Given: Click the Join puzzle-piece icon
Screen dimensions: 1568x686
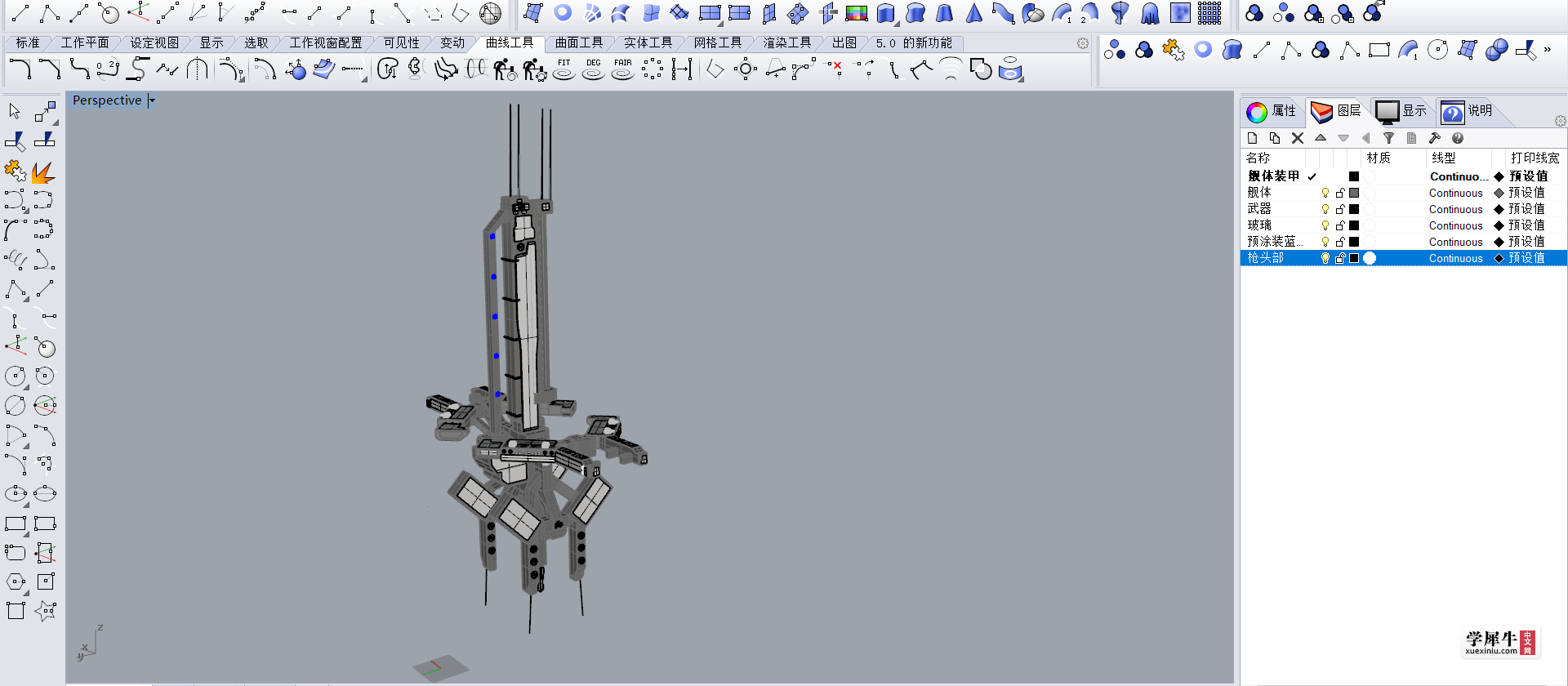Looking at the screenshot, I should coord(15,171).
